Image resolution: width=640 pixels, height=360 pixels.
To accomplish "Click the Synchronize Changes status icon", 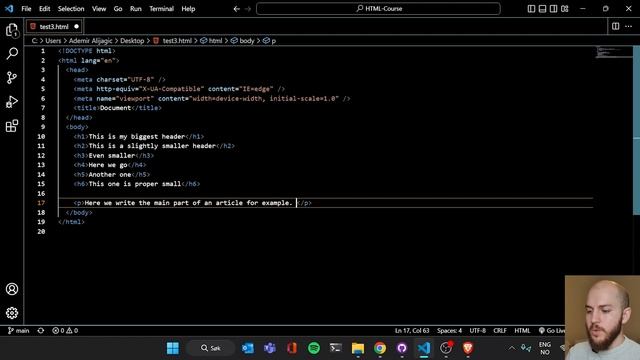I will pos(41,331).
